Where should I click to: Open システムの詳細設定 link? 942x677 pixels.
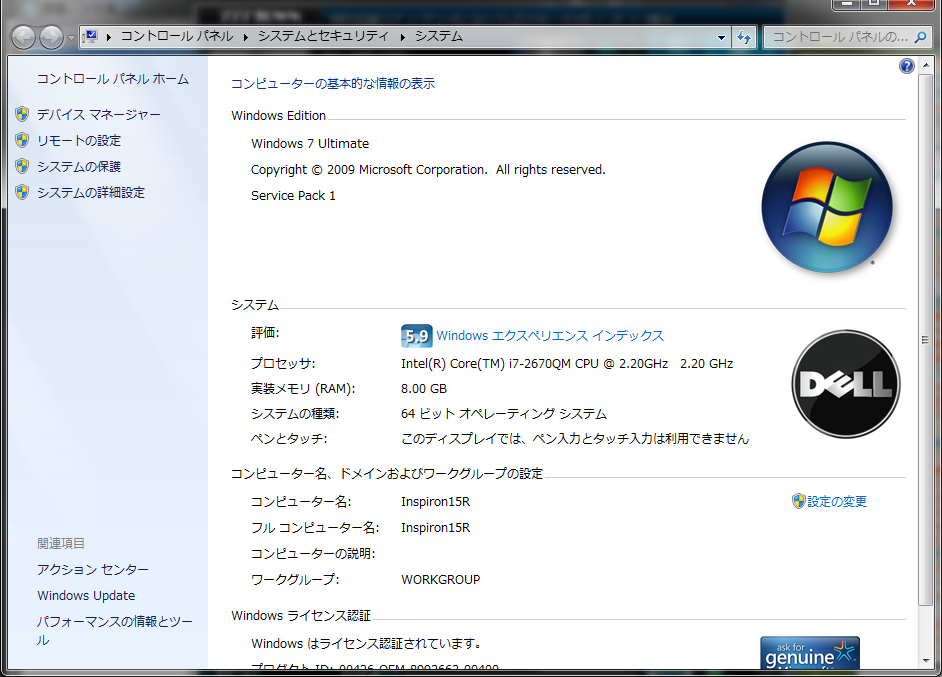click(x=91, y=192)
